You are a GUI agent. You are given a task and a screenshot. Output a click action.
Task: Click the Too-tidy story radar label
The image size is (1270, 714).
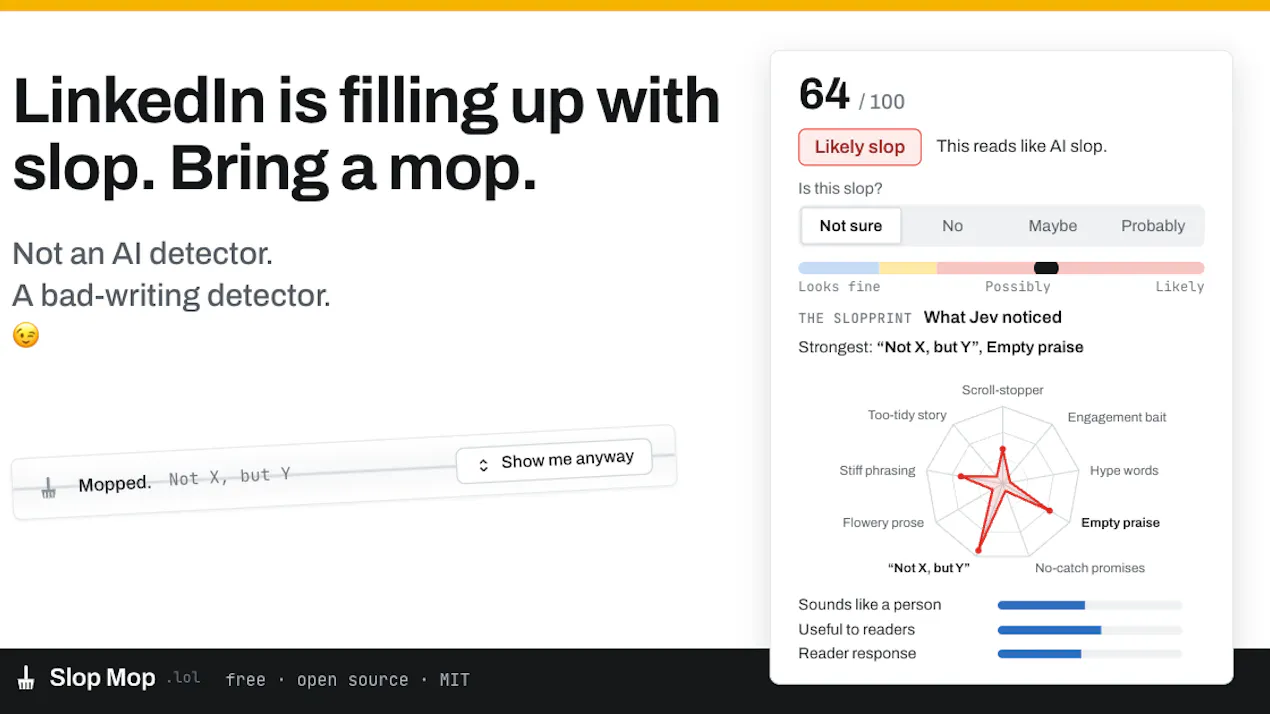(x=907, y=415)
